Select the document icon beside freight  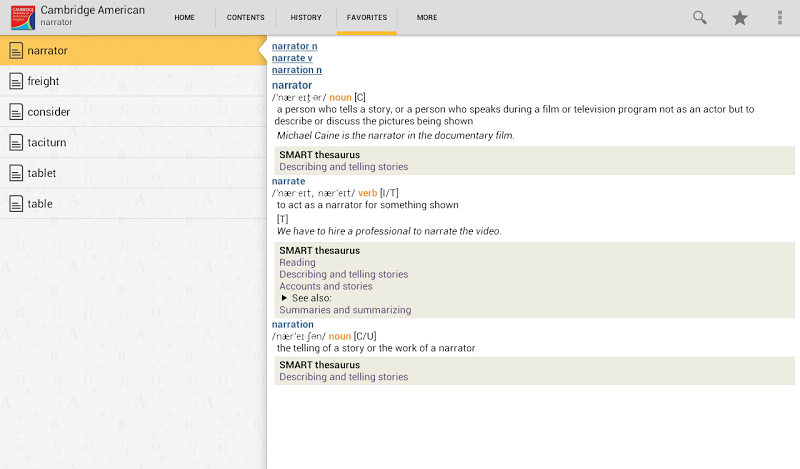16,81
